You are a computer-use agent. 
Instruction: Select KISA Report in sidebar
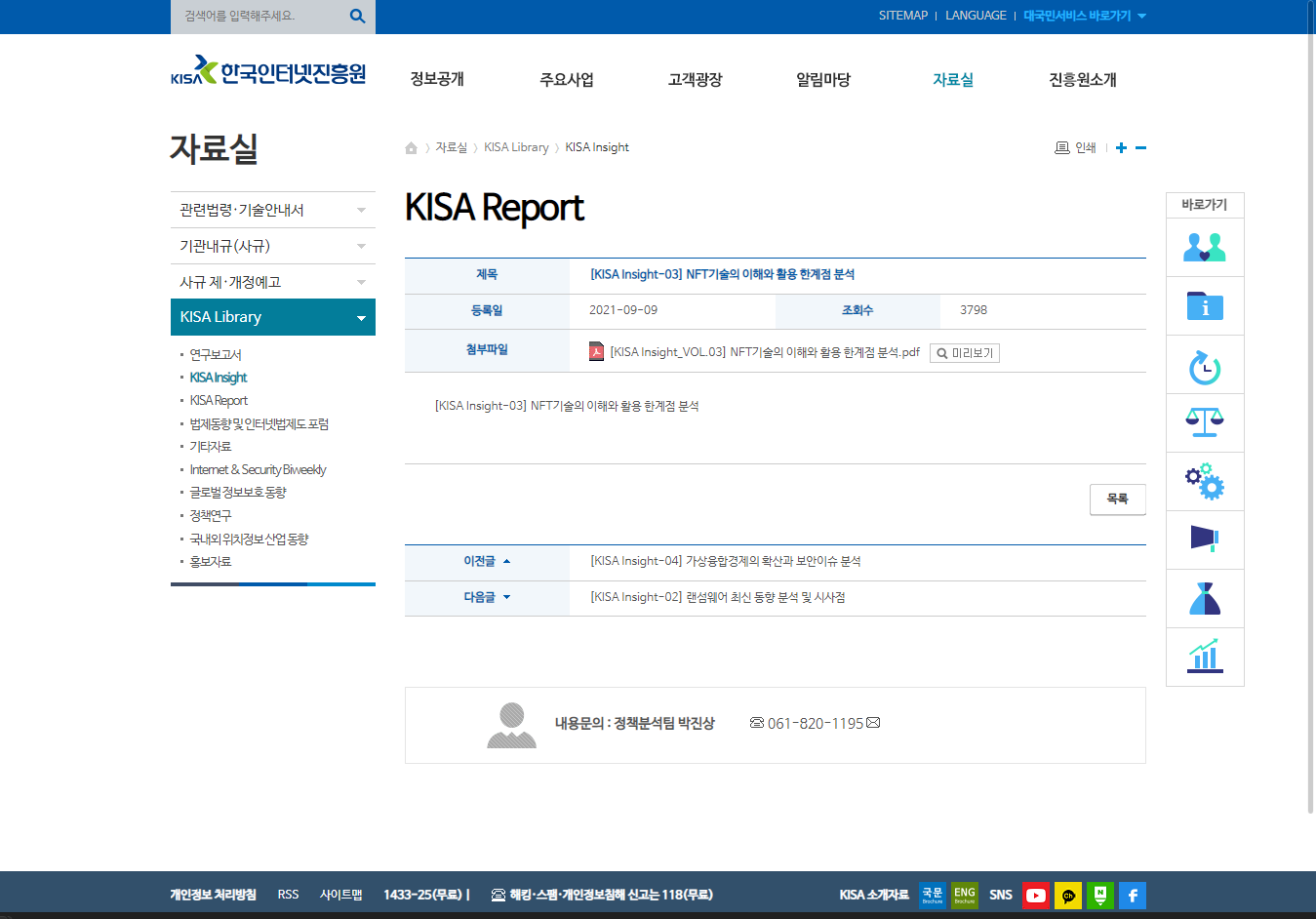tap(219, 400)
